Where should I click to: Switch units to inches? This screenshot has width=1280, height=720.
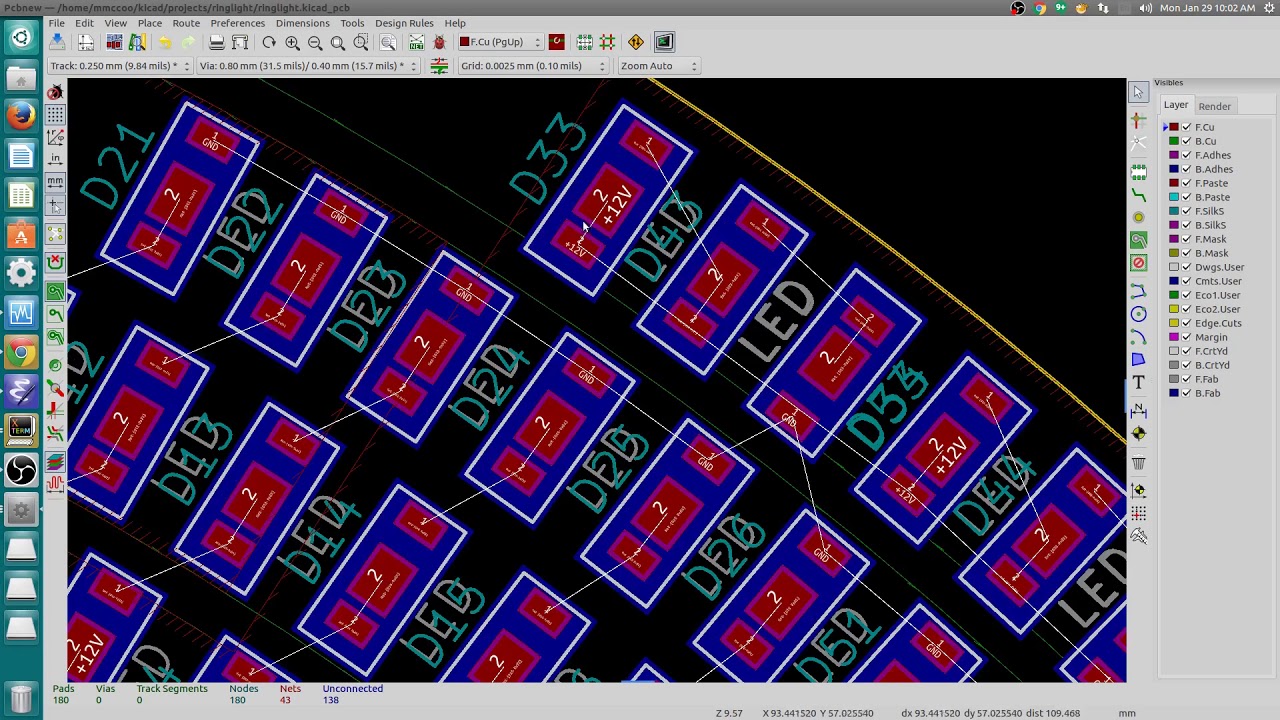point(55,159)
